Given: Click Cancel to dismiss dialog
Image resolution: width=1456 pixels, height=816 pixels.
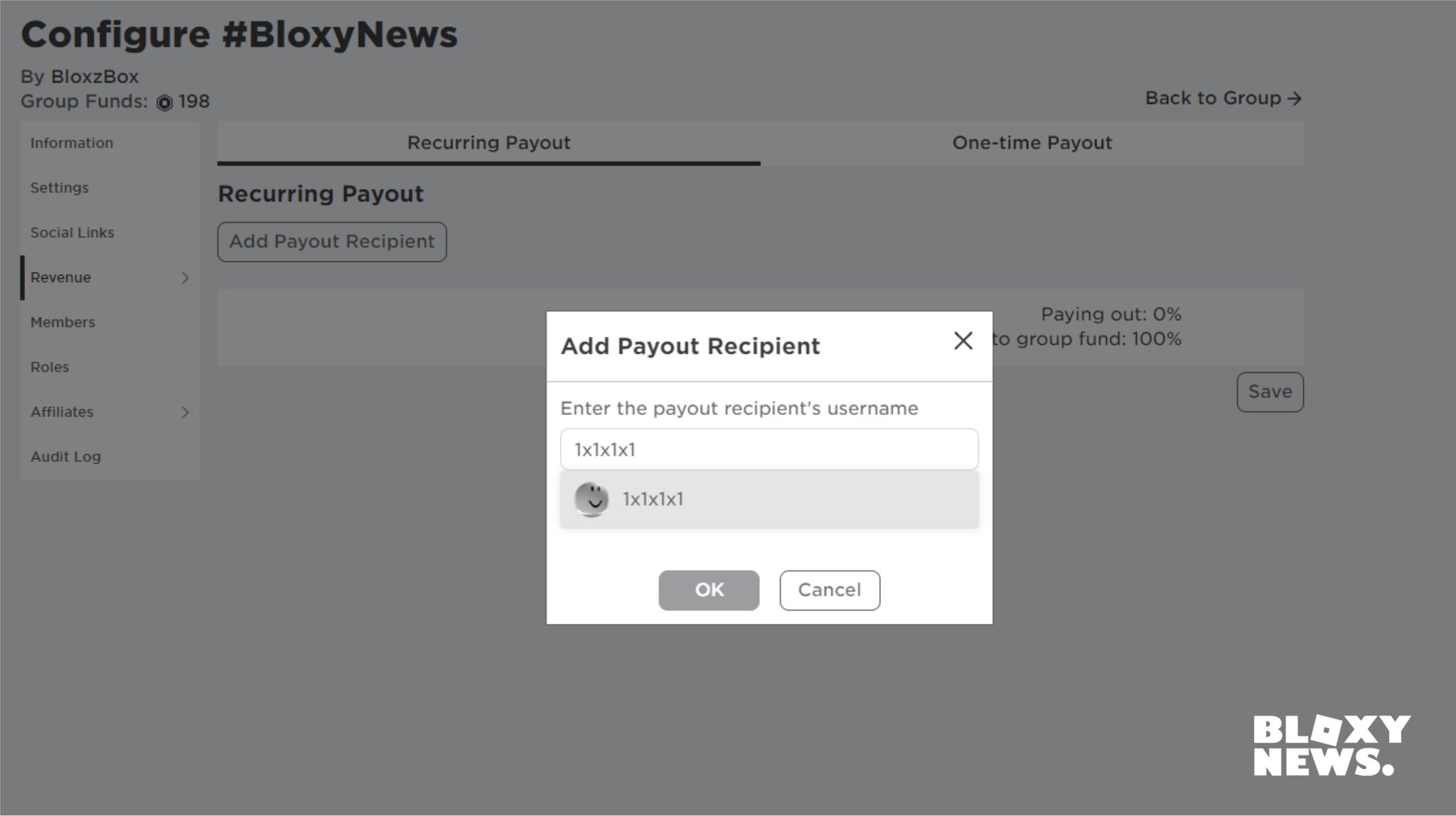Looking at the screenshot, I should [828, 589].
